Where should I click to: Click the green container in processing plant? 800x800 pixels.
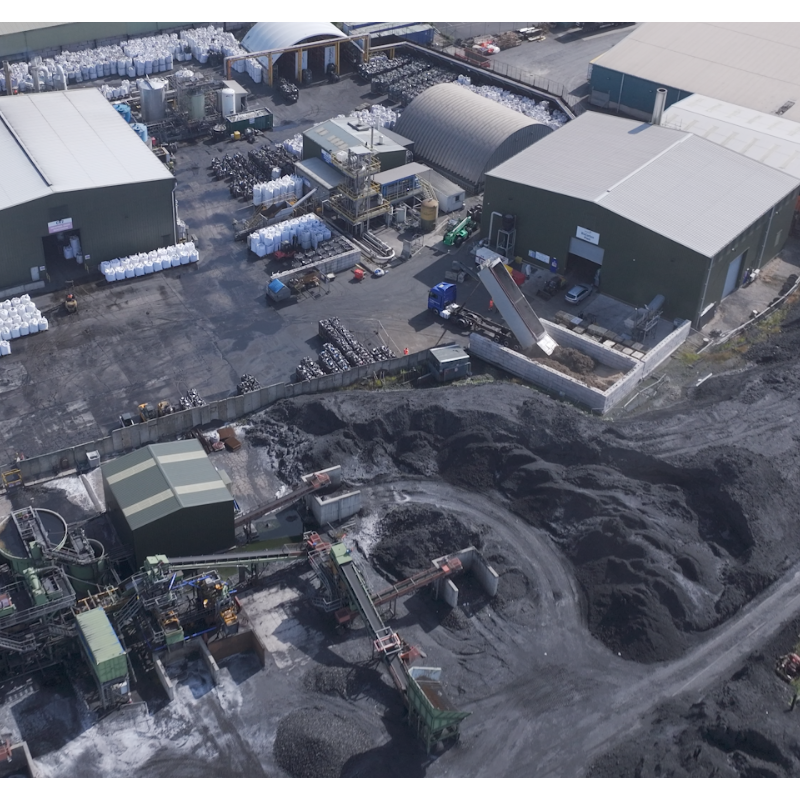click(x=102, y=643)
